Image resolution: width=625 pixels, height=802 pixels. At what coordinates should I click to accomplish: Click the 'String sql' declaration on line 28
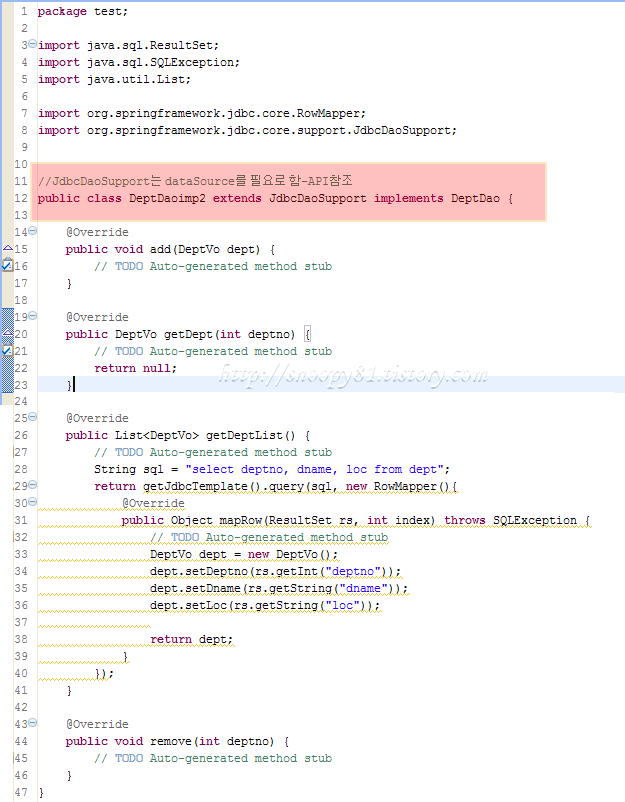pyautogui.click(x=128, y=470)
